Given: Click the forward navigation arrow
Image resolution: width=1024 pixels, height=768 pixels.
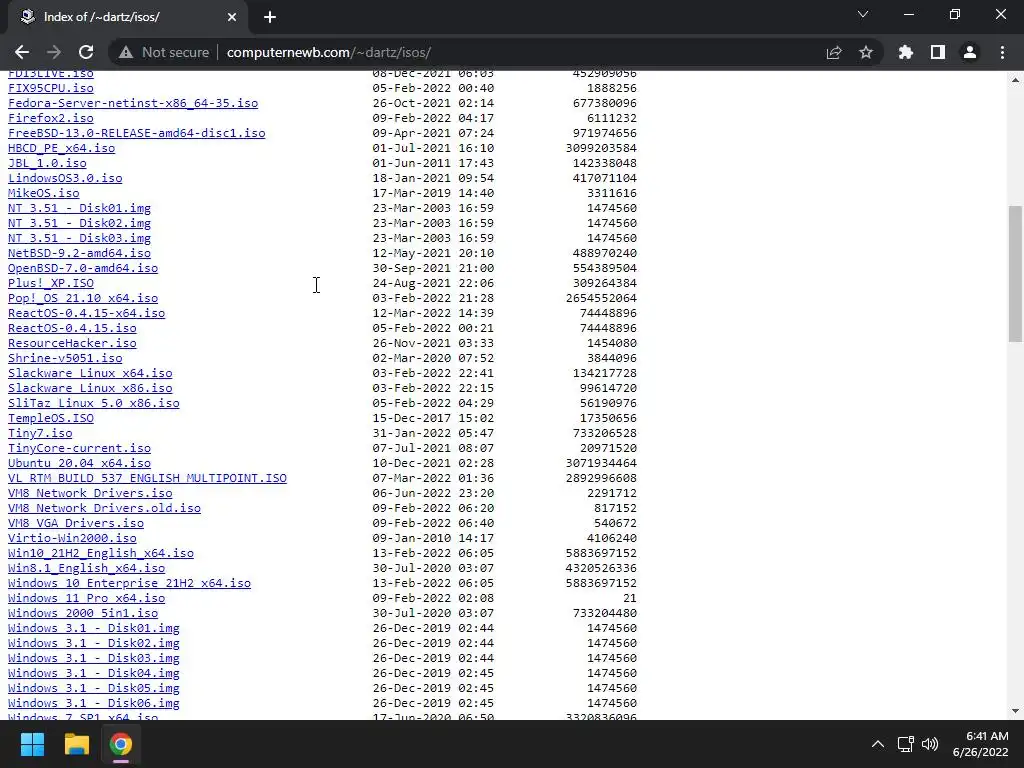Looking at the screenshot, I should point(54,52).
